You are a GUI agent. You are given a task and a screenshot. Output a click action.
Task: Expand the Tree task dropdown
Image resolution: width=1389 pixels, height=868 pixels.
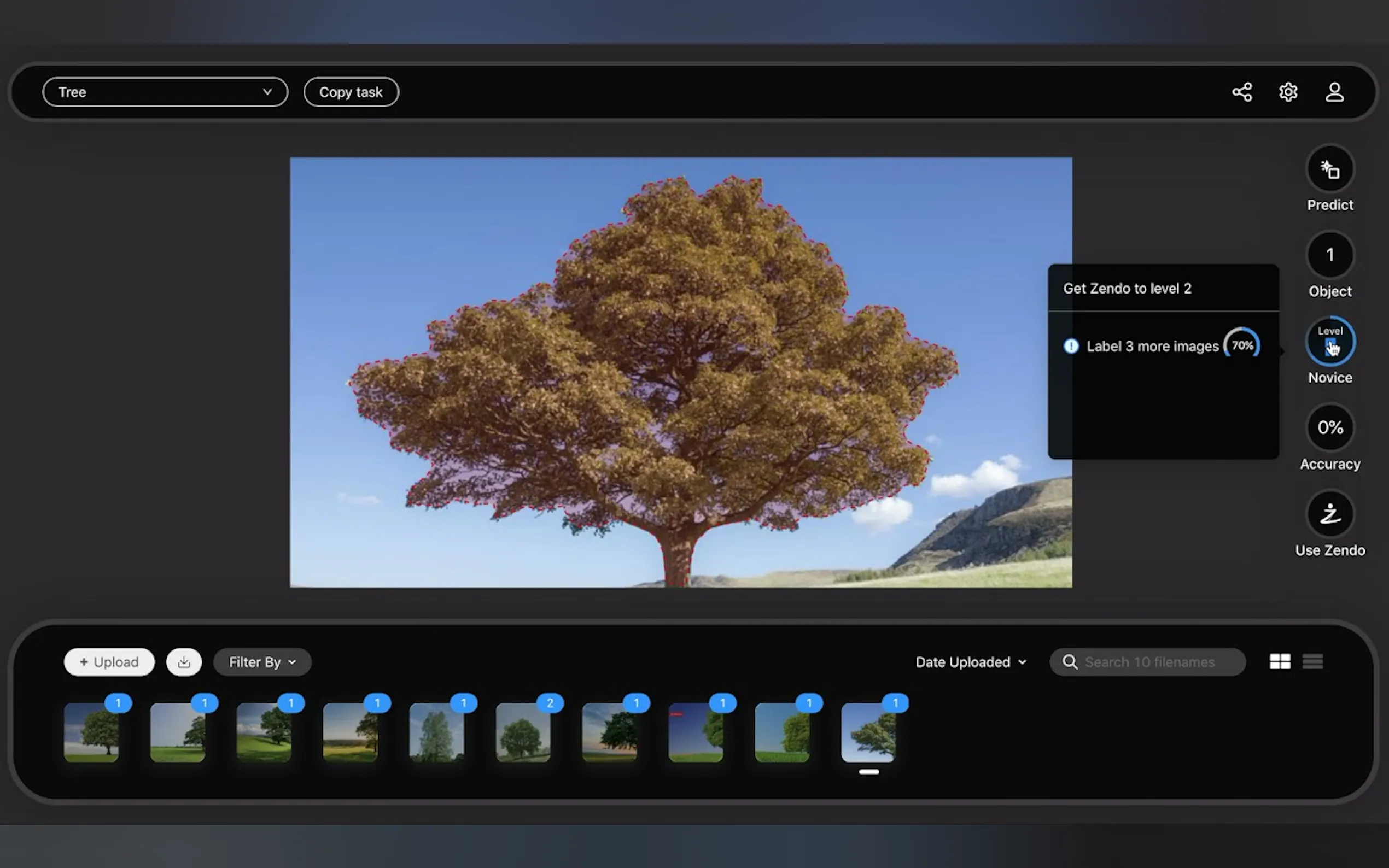(165, 92)
